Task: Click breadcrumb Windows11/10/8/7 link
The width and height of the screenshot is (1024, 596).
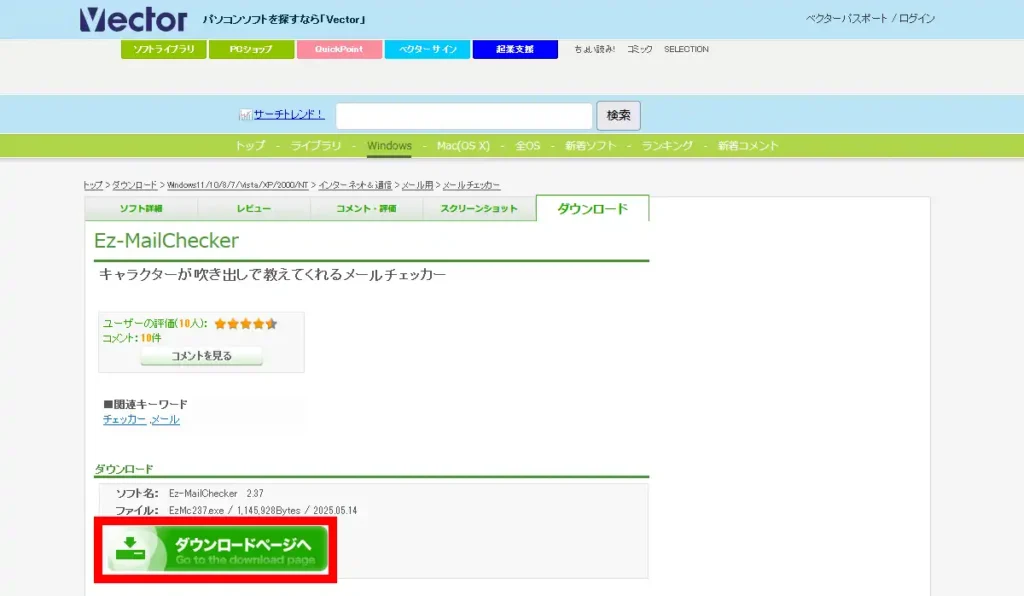Action: click(x=238, y=185)
